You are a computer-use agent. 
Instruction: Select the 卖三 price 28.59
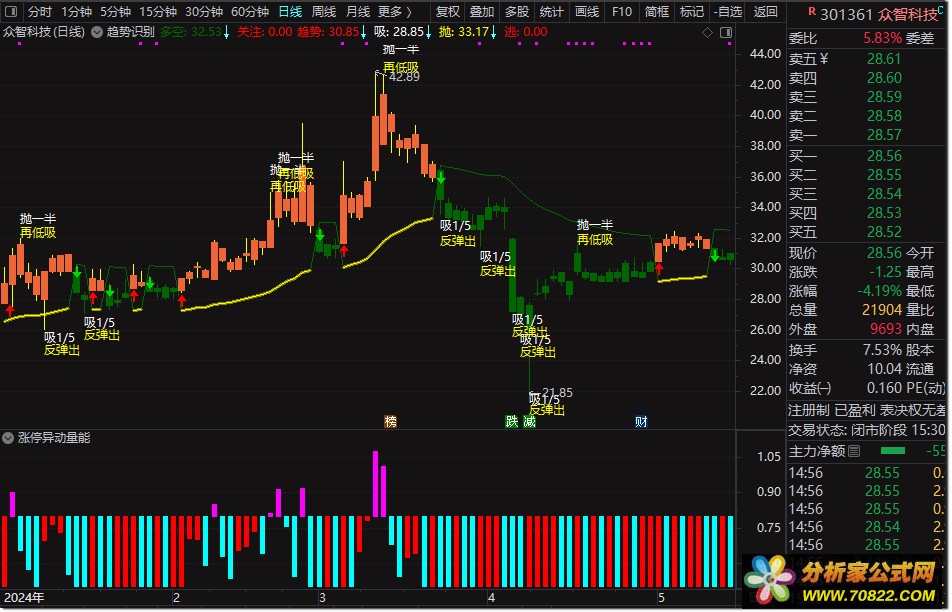coord(884,97)
